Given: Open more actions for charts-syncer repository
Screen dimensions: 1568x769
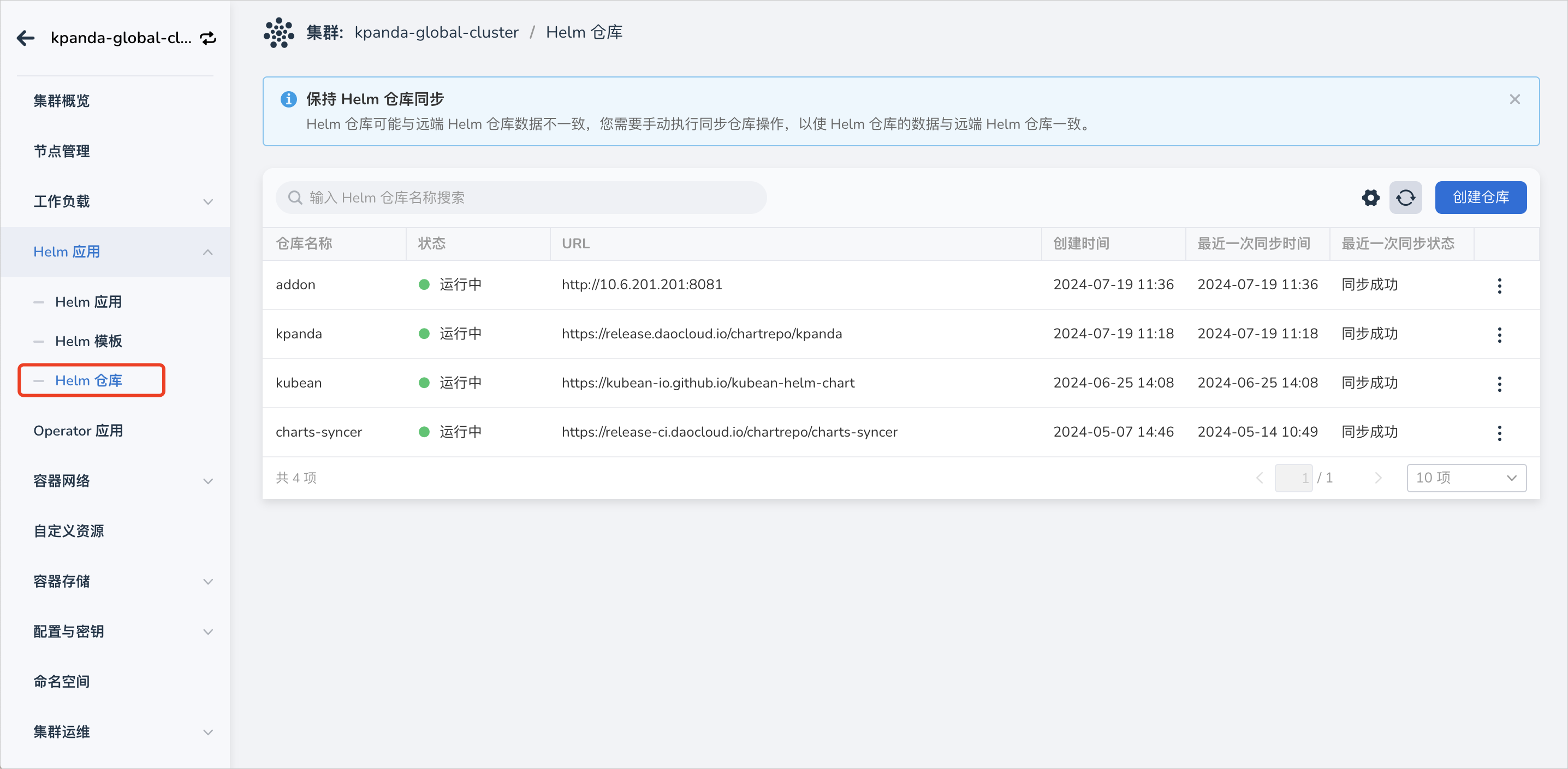Looking at the screenshot, I should click(1499, 433).
